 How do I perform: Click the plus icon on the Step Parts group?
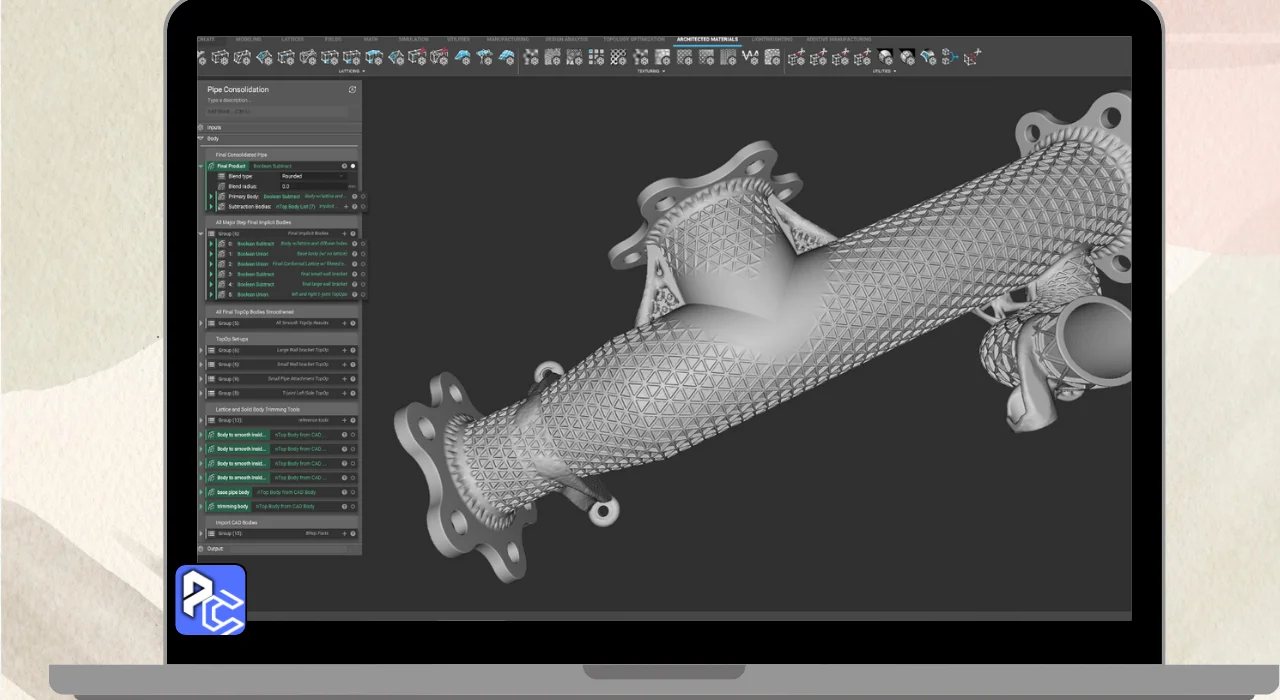(x=344, y=534)
